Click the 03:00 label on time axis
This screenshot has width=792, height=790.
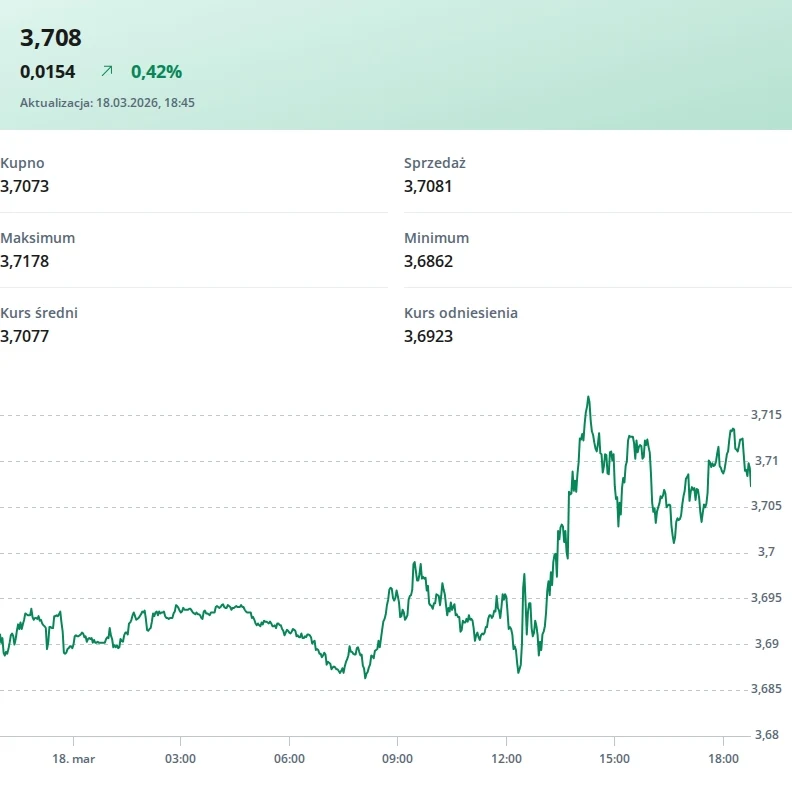(x=180, y=759)
